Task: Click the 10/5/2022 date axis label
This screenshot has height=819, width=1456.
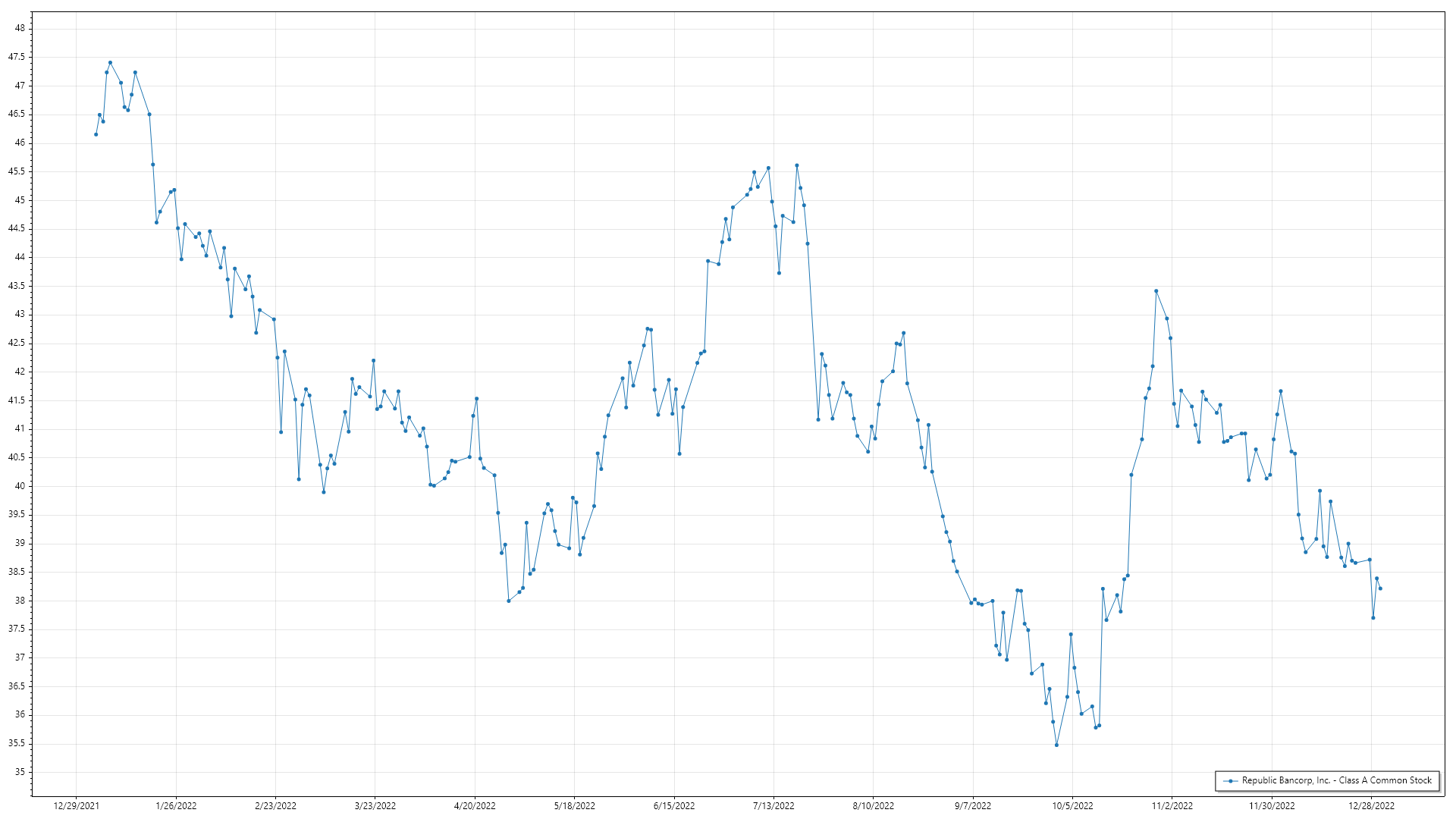Action: 1072,805
